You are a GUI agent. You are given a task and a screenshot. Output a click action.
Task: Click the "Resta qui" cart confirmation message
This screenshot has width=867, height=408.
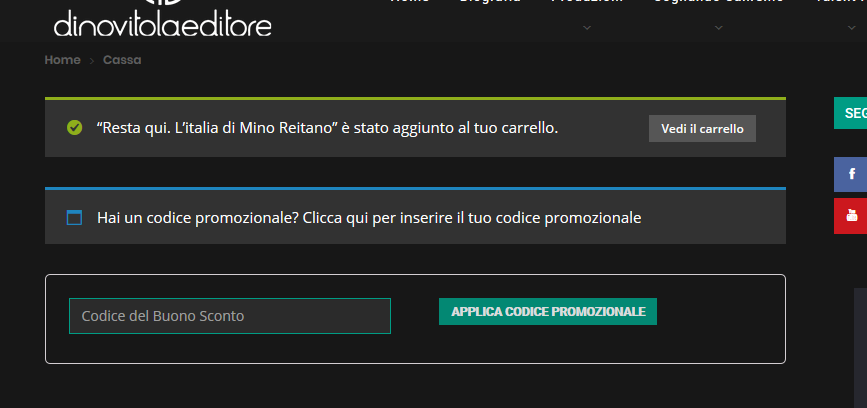[x=327, y=128]
